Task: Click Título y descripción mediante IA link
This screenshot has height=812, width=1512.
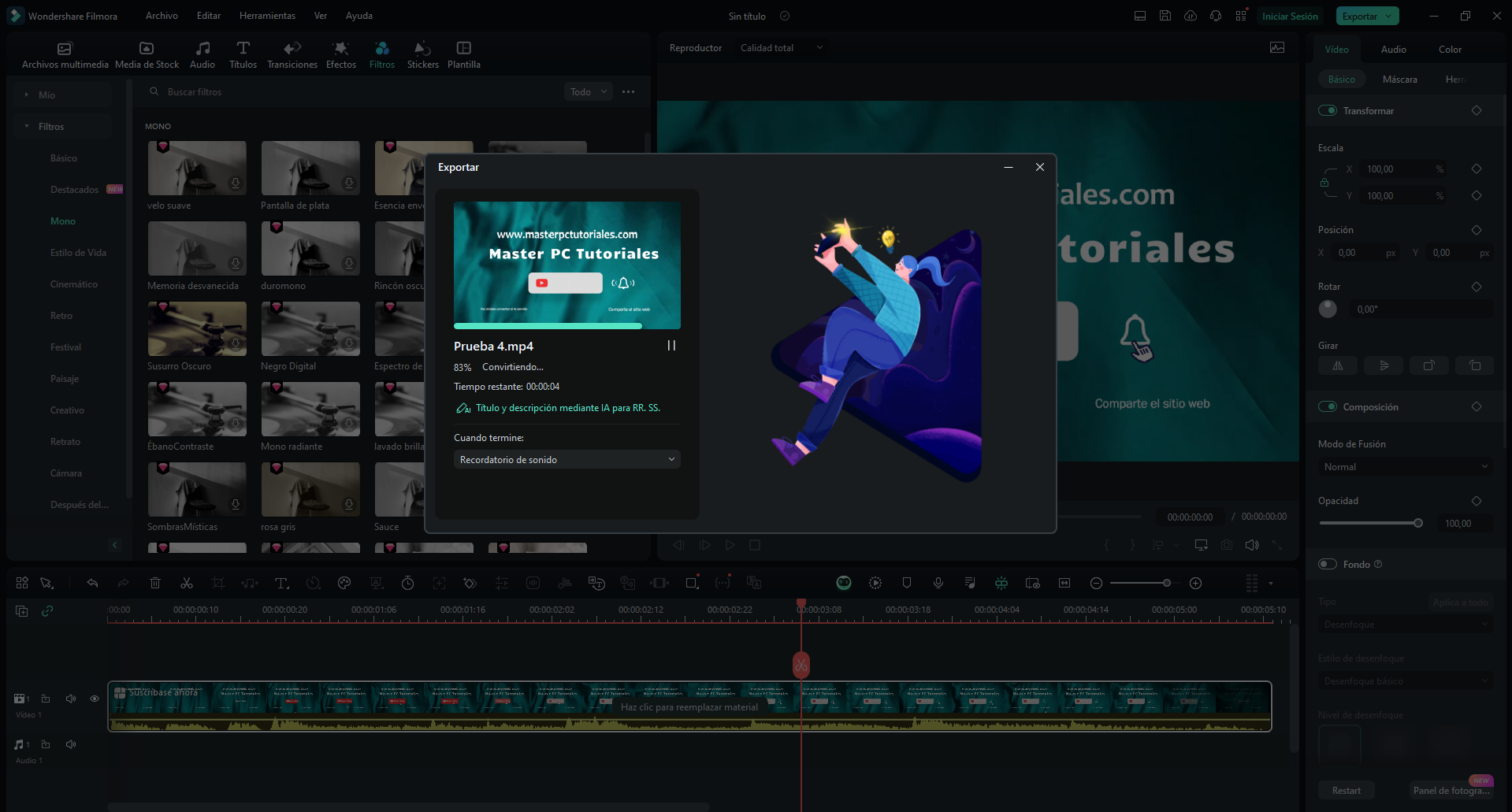Action: tap(567, 408)
